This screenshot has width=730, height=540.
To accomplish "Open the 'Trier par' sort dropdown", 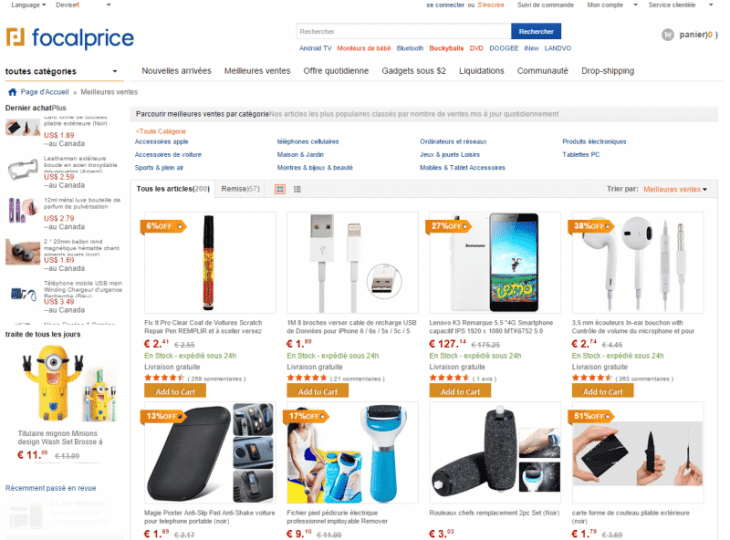I will (675, 189).
